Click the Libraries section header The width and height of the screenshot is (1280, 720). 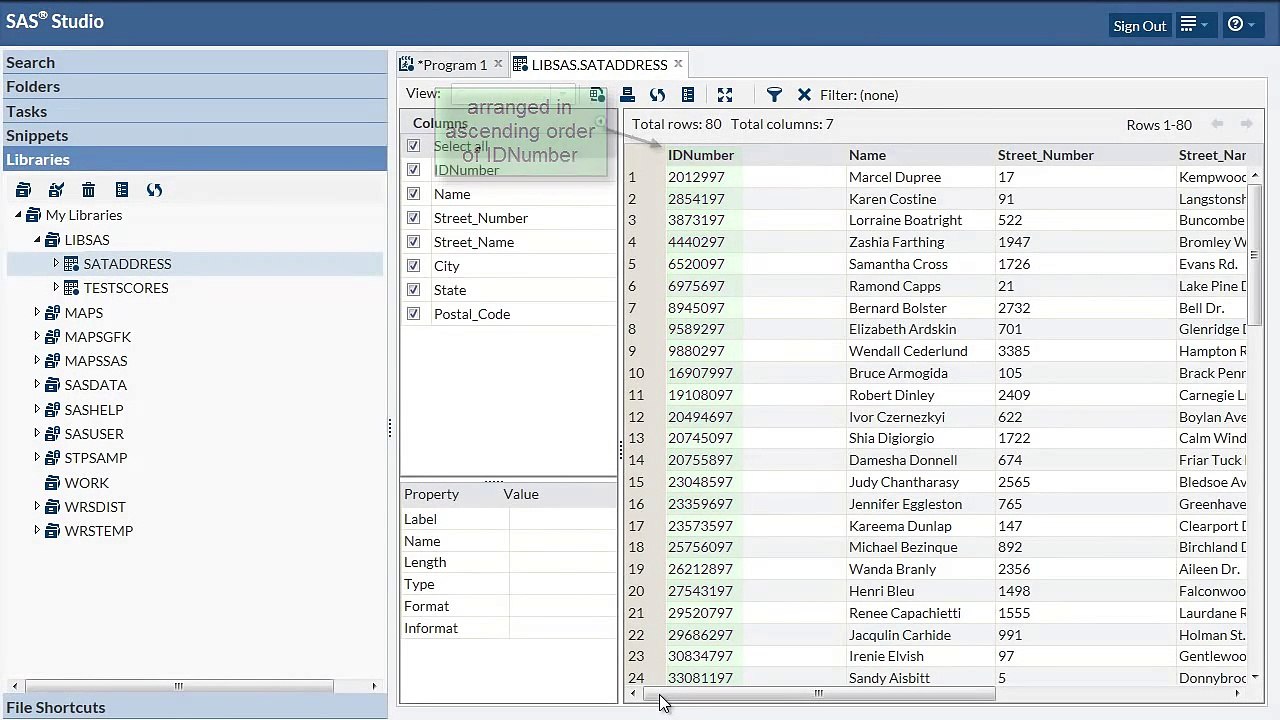pyautogui.click(x=193, y=159)
